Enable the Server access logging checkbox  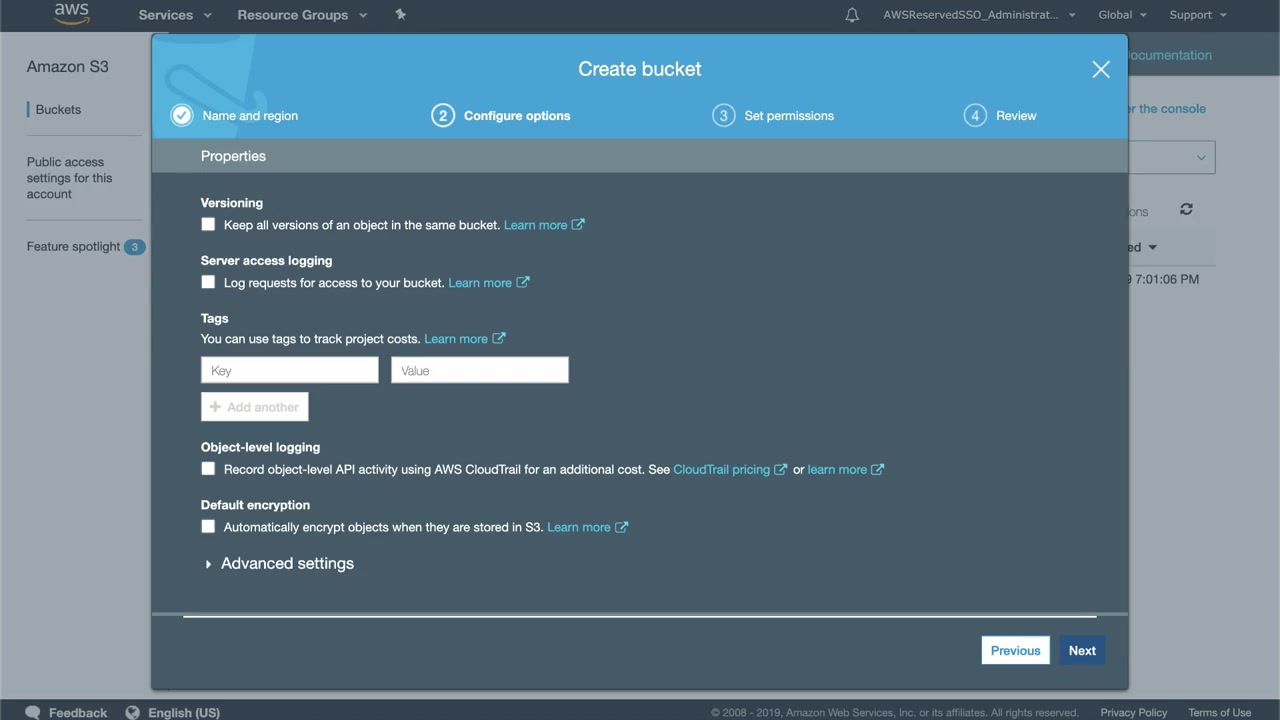click(208, 282)
